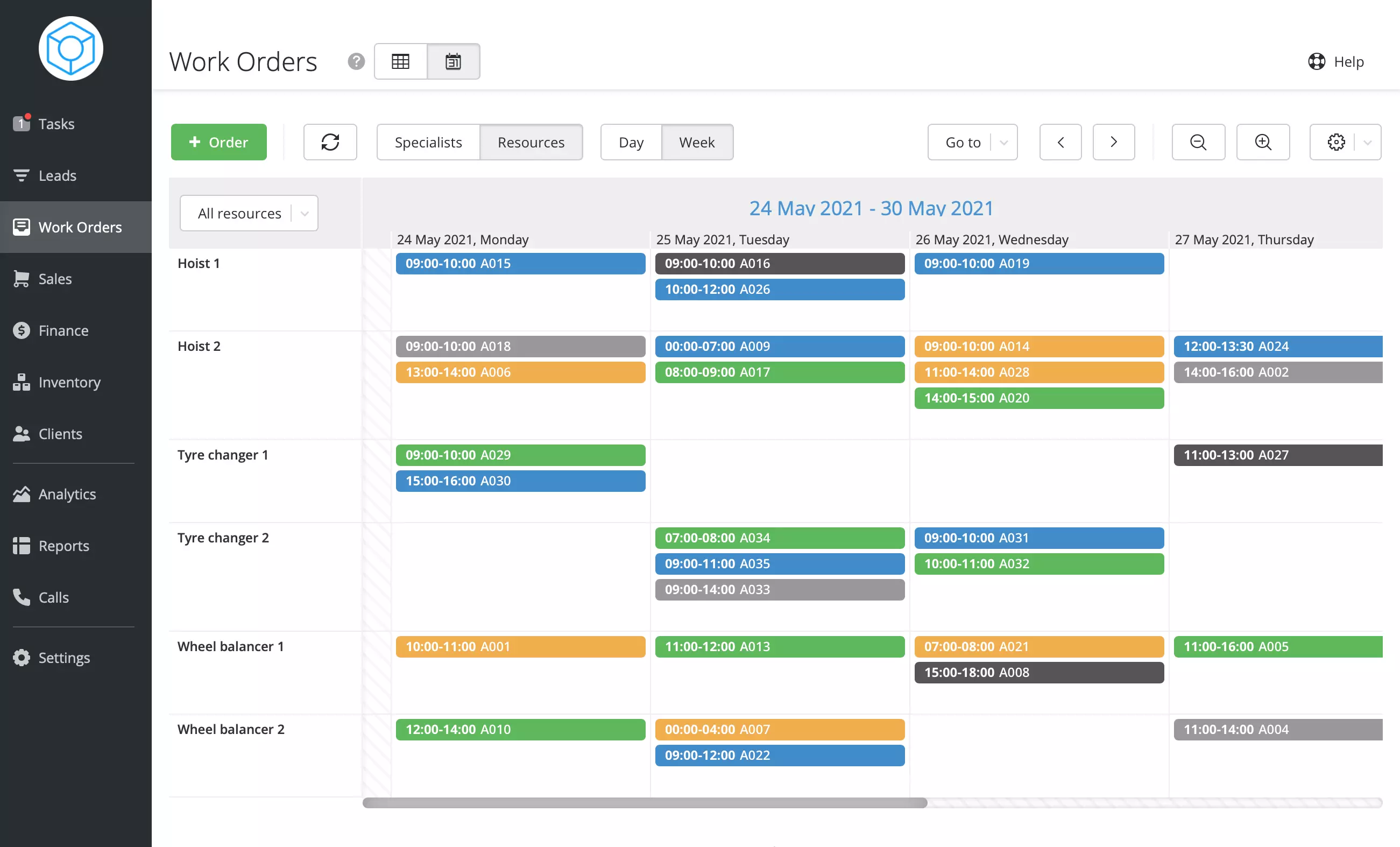Select Work Orders in sidebar
The width and height of the screenshot is (1400, 847).
75,227
